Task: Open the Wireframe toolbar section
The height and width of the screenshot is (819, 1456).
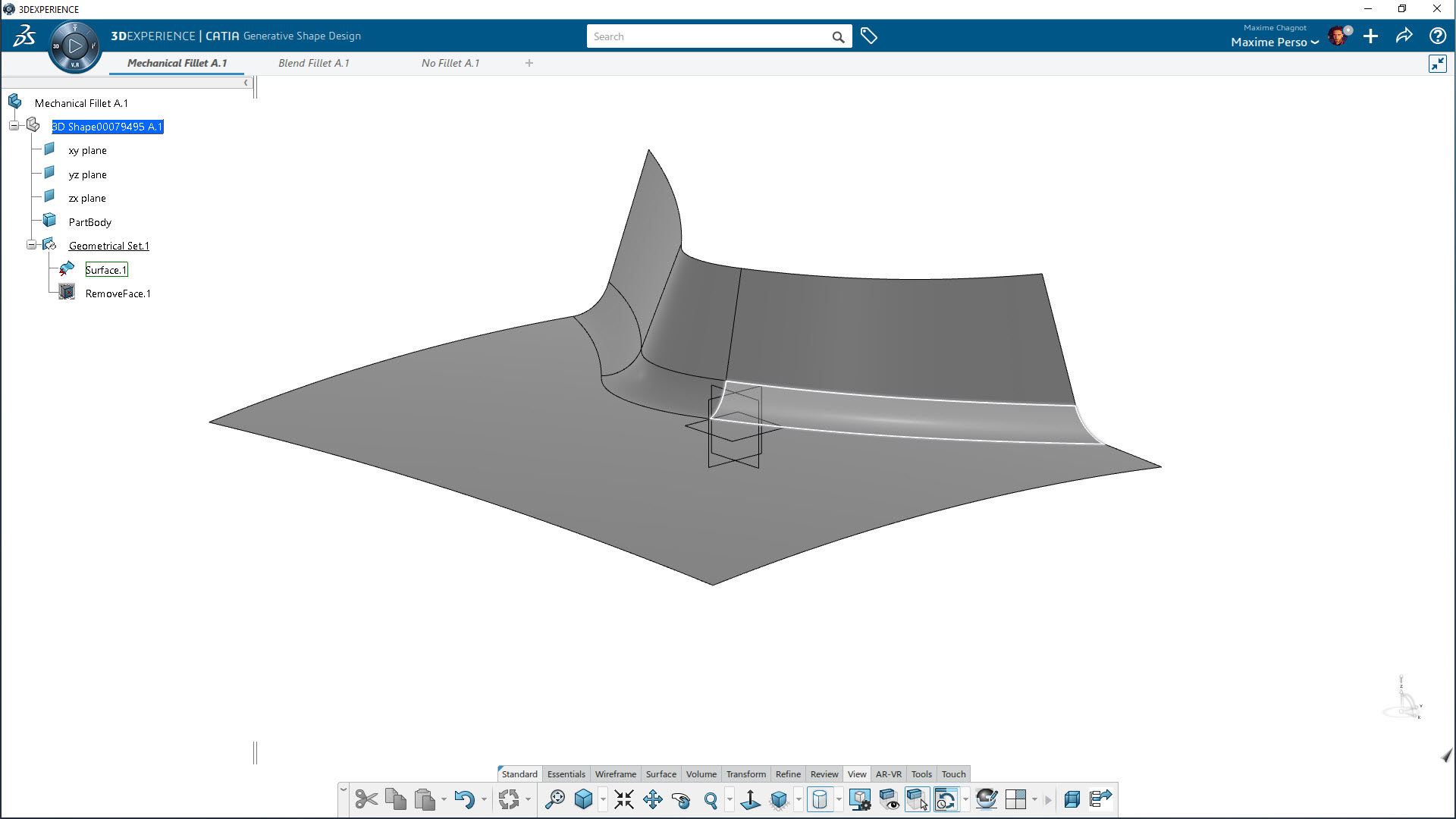Action: 615,774
